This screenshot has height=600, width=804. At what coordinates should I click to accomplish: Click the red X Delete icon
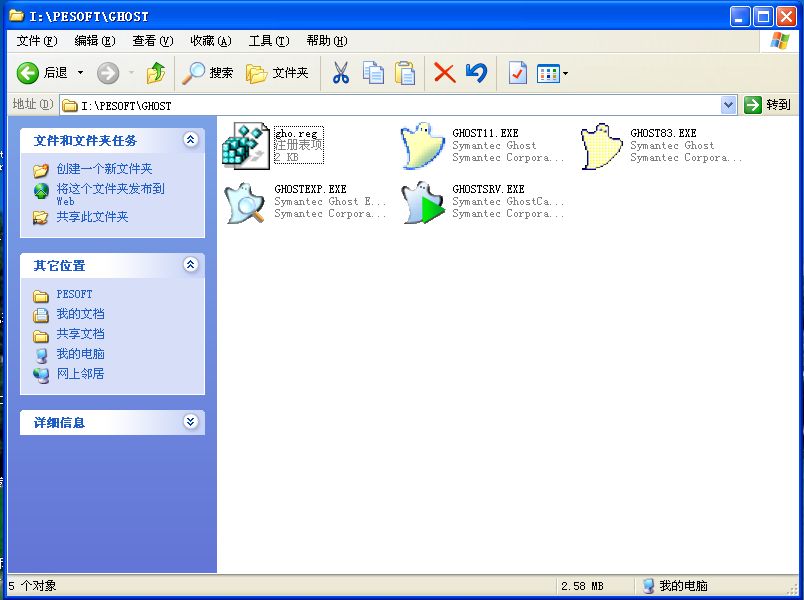[x=444, y=73]
